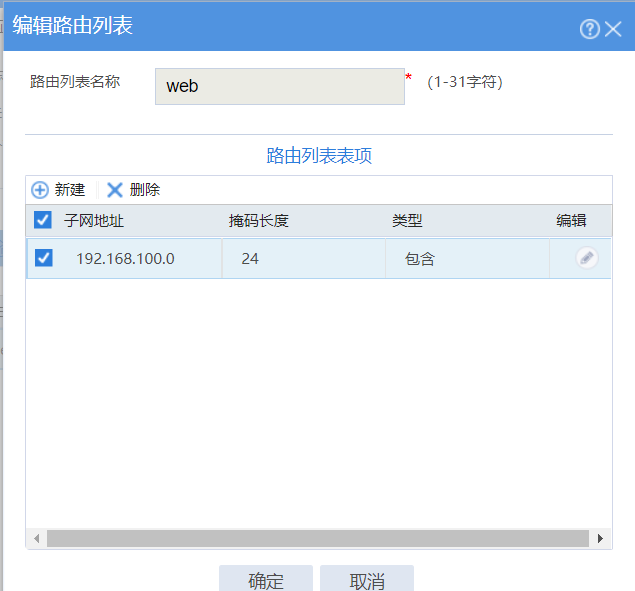Sort by 掩码长度 column header

pos(258,221)
